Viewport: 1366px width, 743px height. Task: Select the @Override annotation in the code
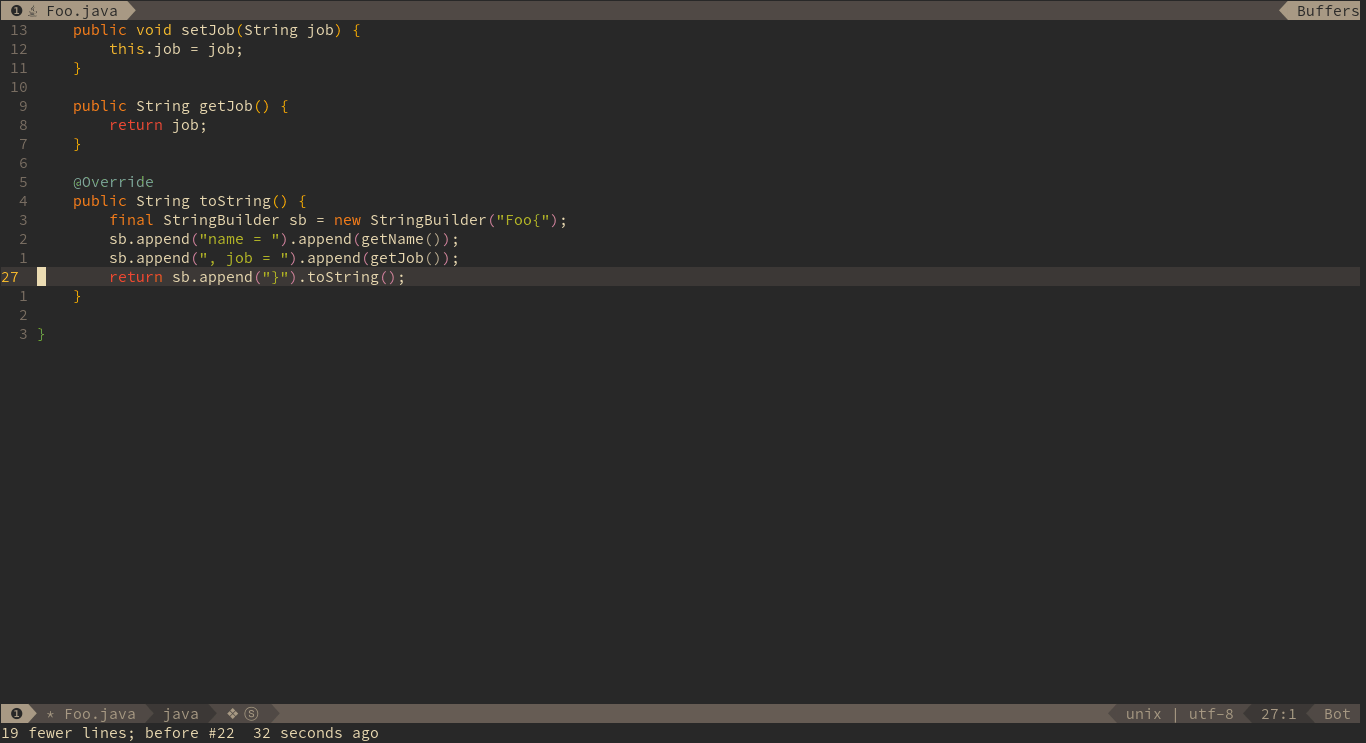click(113, 181)
